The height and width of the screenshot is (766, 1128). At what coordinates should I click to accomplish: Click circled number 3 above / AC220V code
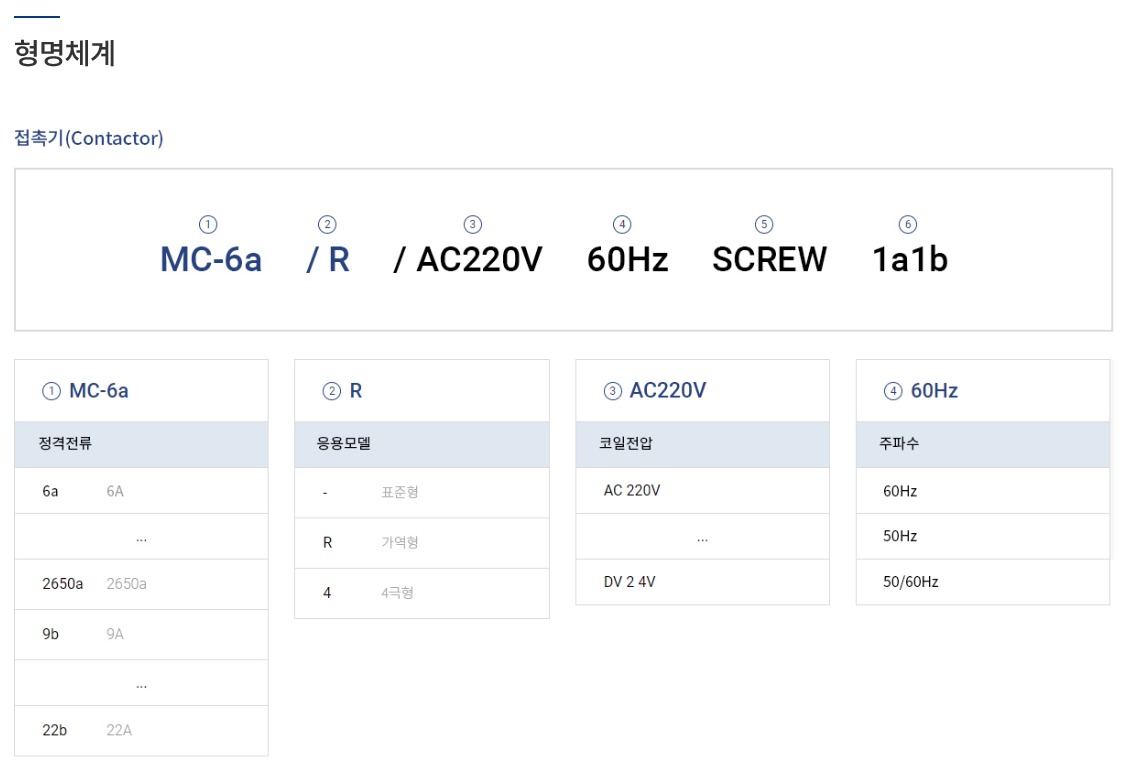pos(473,225)
